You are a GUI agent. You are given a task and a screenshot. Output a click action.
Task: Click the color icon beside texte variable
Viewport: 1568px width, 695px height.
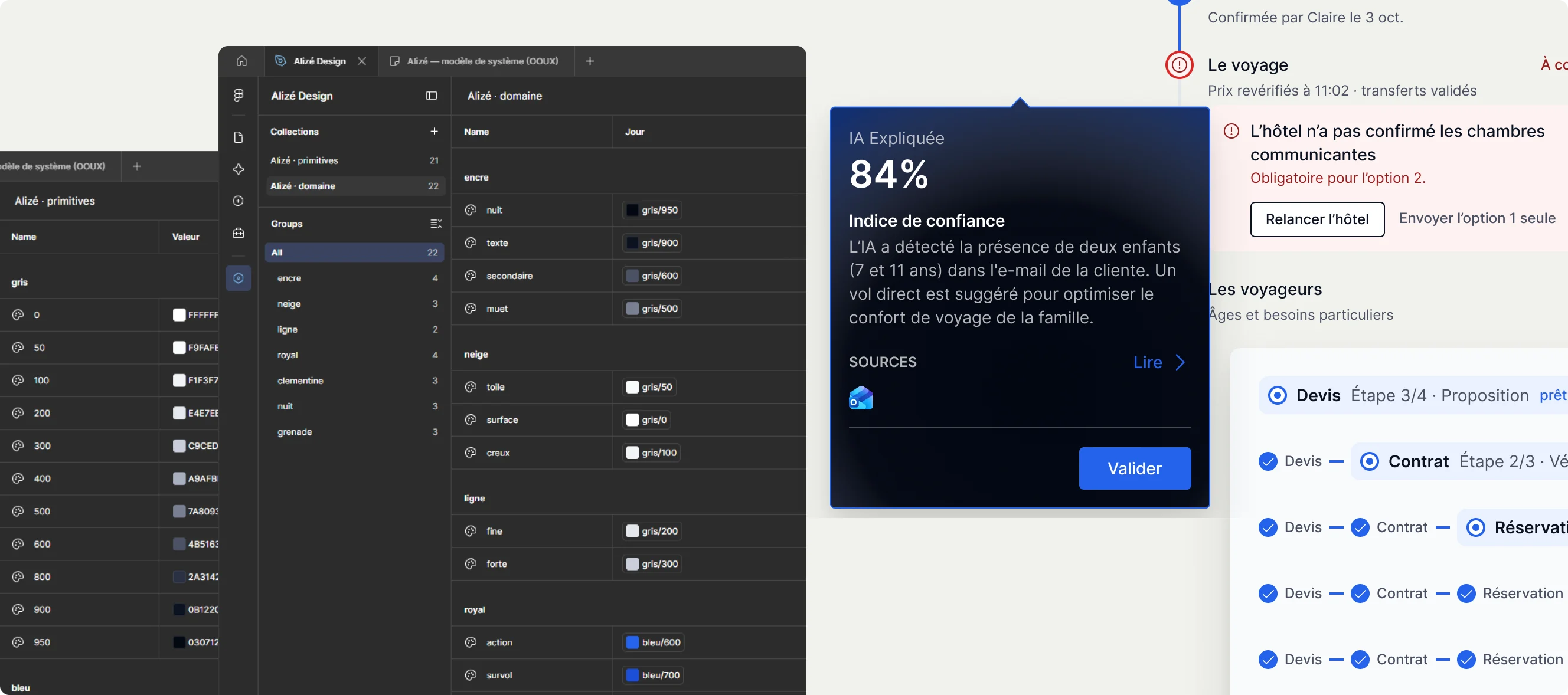pyautogui.click(x=471, y=242)
